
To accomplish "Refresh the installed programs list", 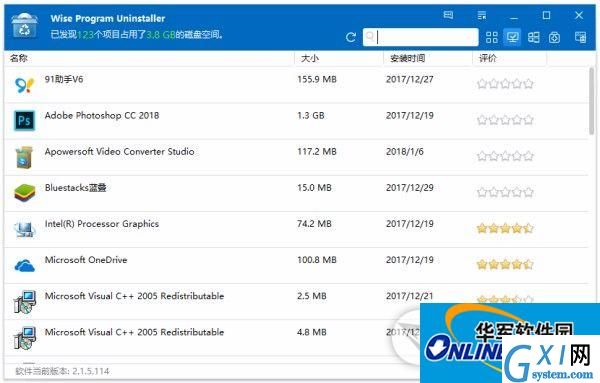I will pyautogui.click(x=351, y=37).
